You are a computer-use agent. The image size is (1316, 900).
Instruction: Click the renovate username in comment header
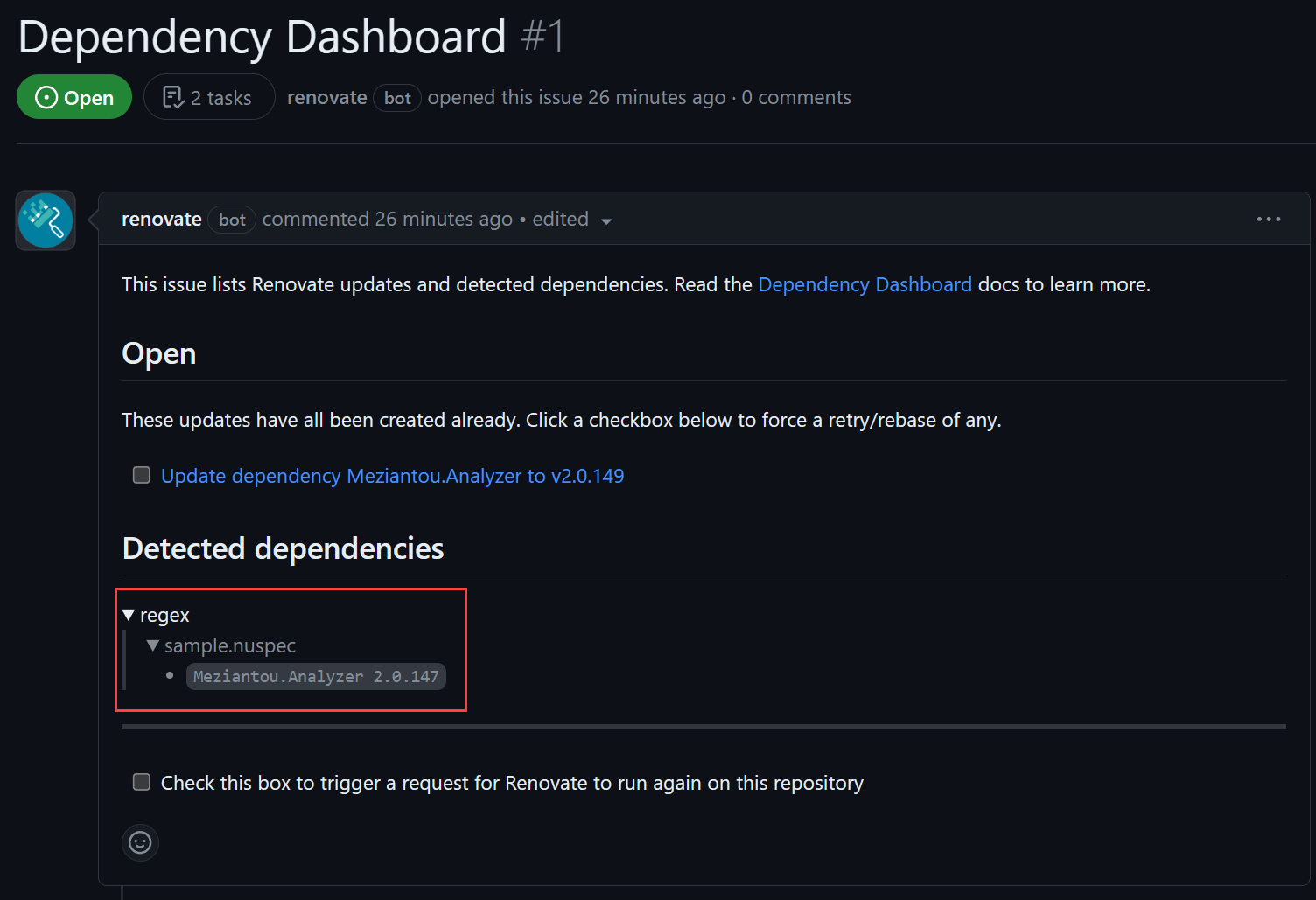click(161, 219)
